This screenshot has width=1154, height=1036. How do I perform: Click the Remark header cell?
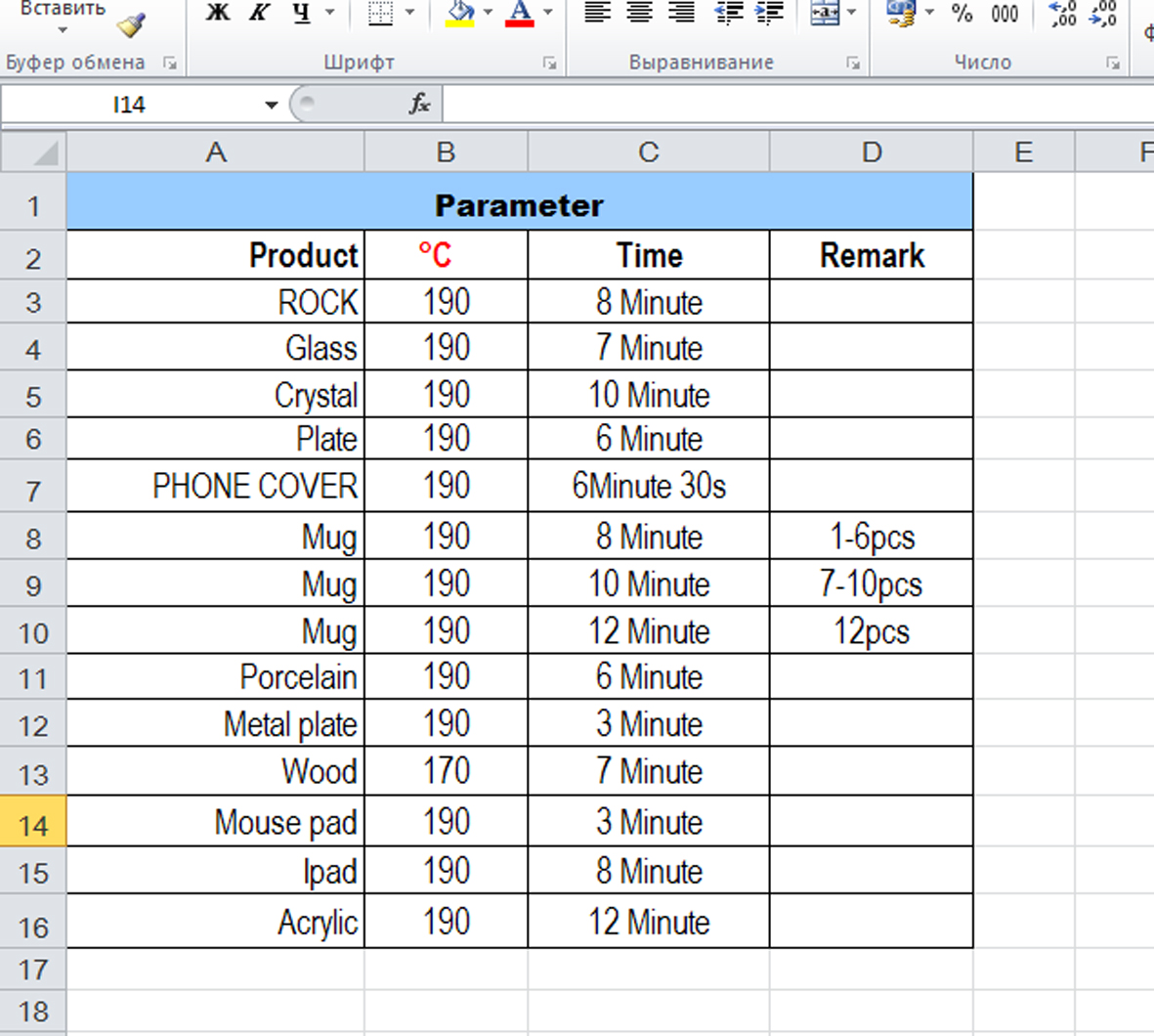click(x=872, y=255)
